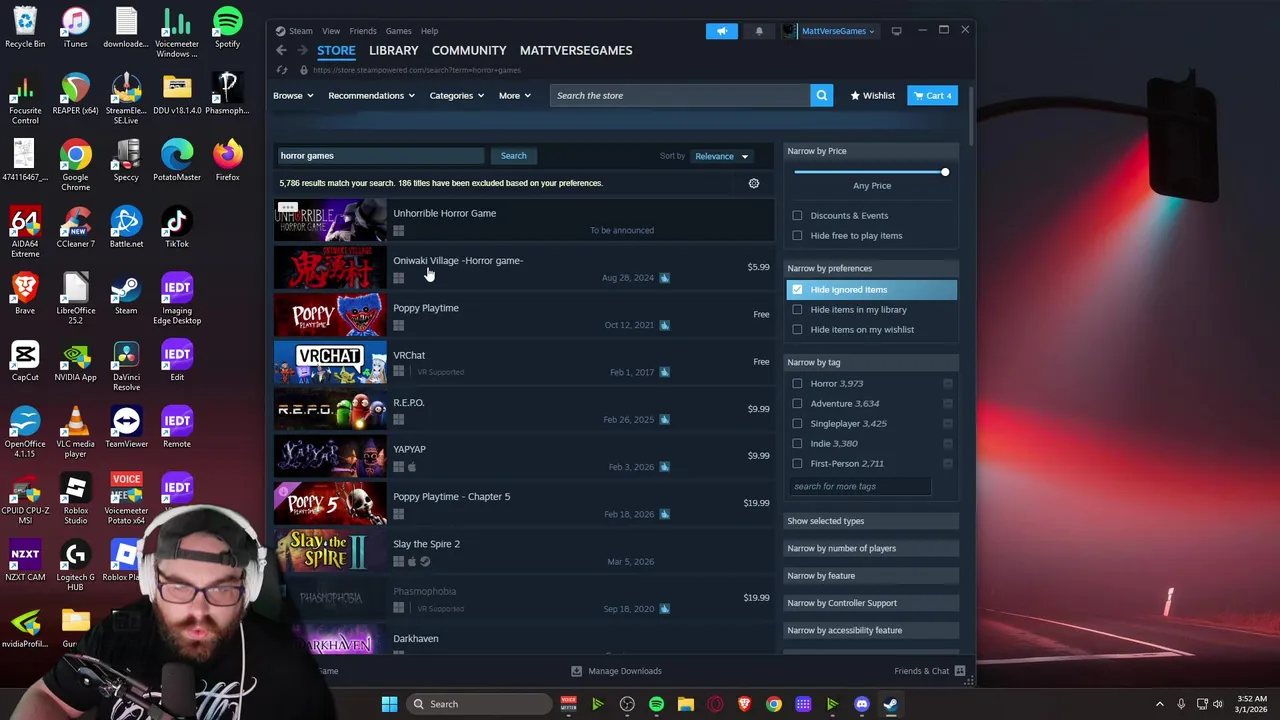Click the VRChat game thumbnail
The width and height of the screenshot is (1280, 720).
(330, 362)
